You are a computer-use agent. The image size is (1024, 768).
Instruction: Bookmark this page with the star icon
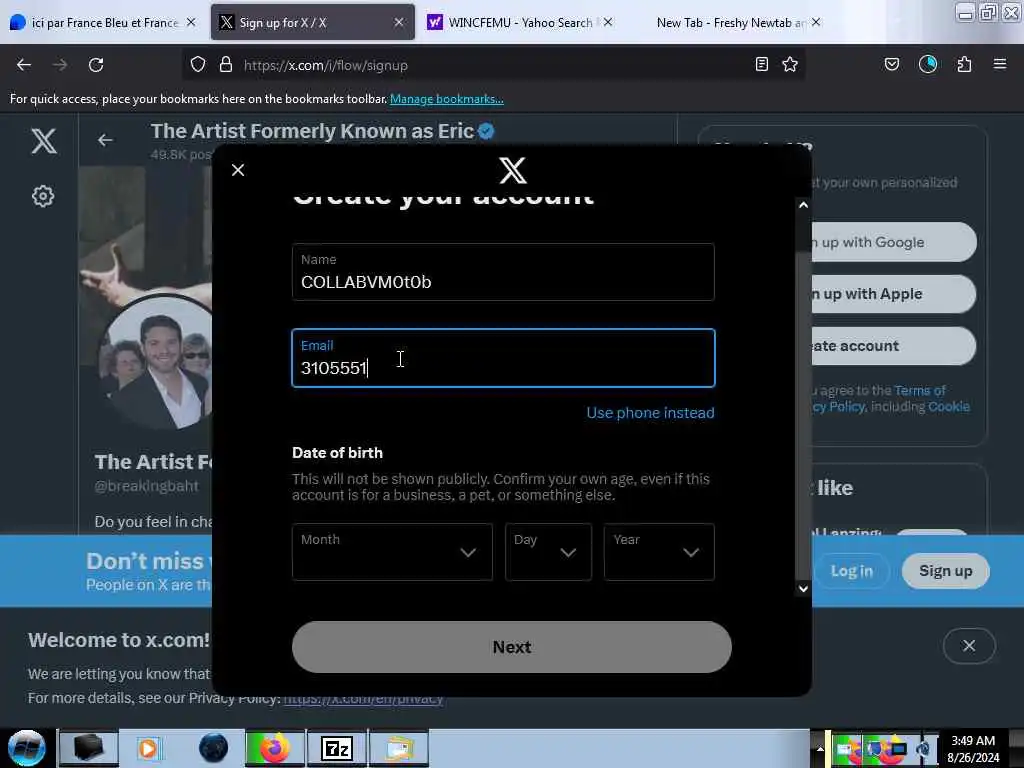pos(790,64)
